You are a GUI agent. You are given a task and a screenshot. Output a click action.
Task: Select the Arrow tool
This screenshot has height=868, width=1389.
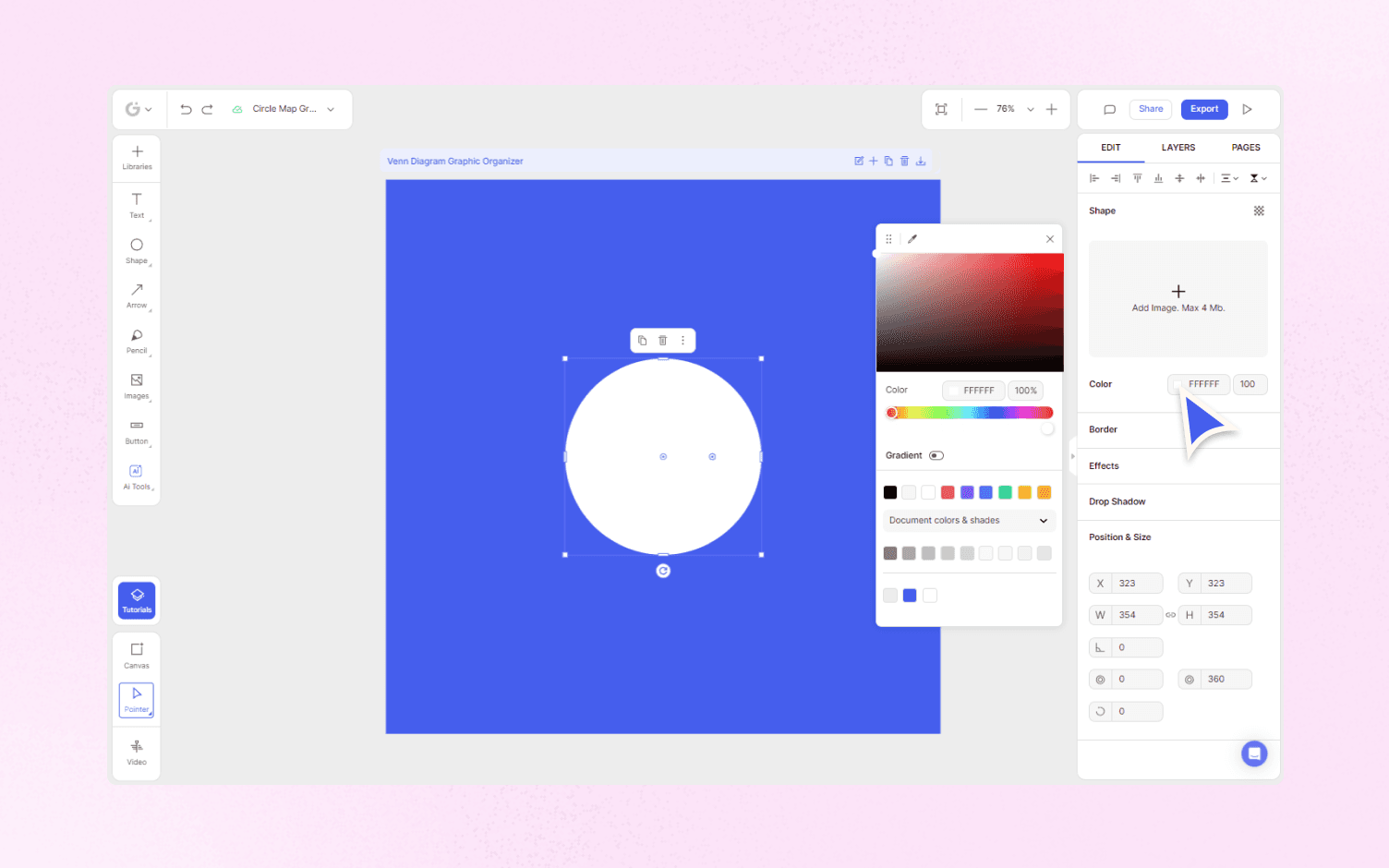pos(136,295)
